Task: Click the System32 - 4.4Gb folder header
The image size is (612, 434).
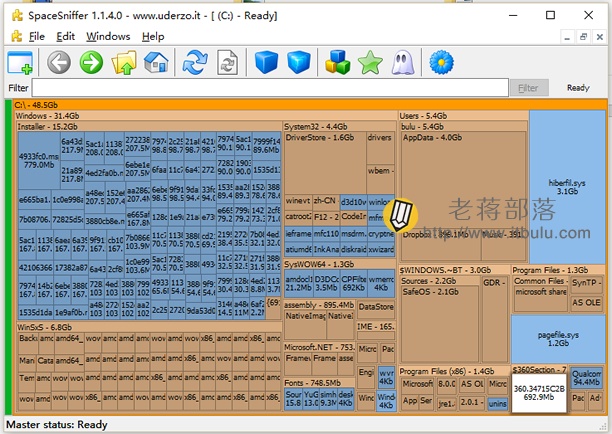Action: pyautogui.click(x=339, y=126)
